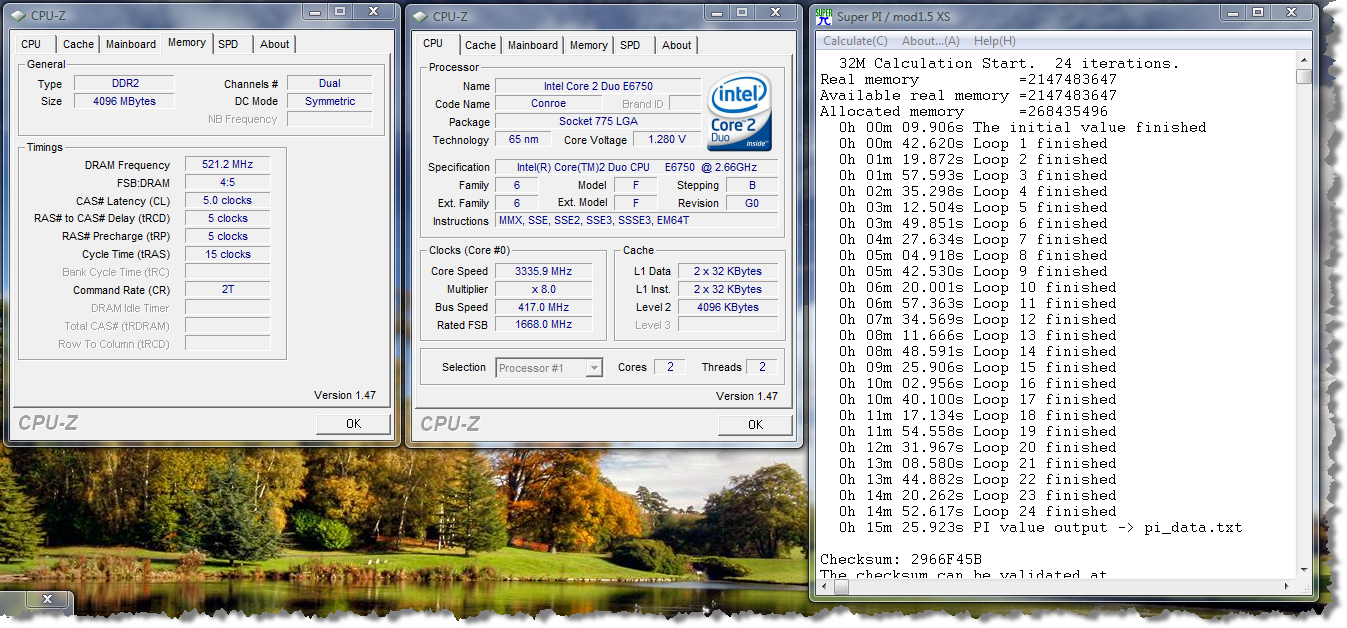The height and width of the screenshot is (628, 1347).
Task: Click the 'Allocated memory =268435496' line
Action: 964,111
